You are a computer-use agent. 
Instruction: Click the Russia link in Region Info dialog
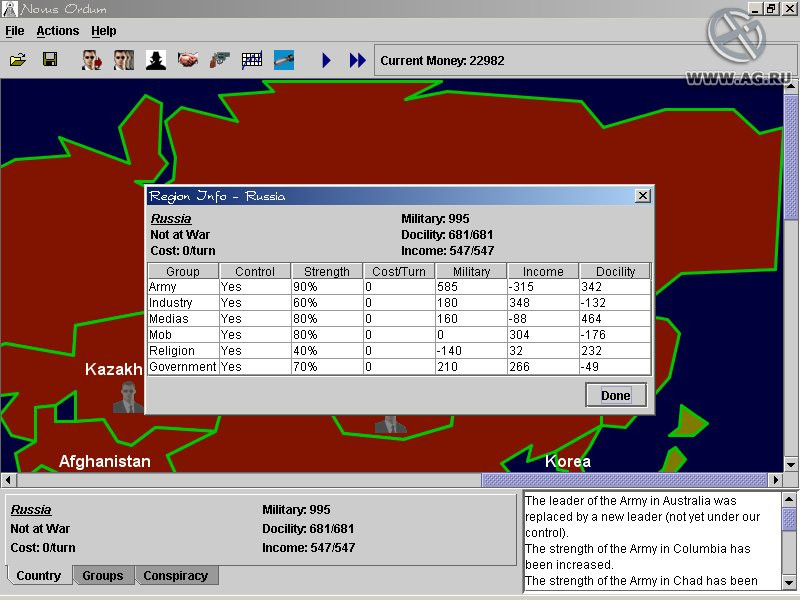pyautogui.click(x=171, y=219)
